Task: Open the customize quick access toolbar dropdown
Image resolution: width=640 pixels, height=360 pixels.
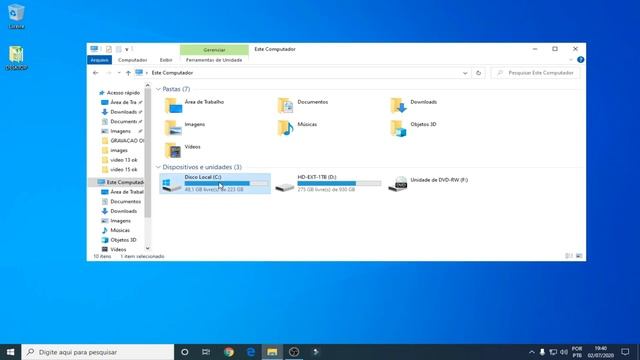Action: point(127,49)
